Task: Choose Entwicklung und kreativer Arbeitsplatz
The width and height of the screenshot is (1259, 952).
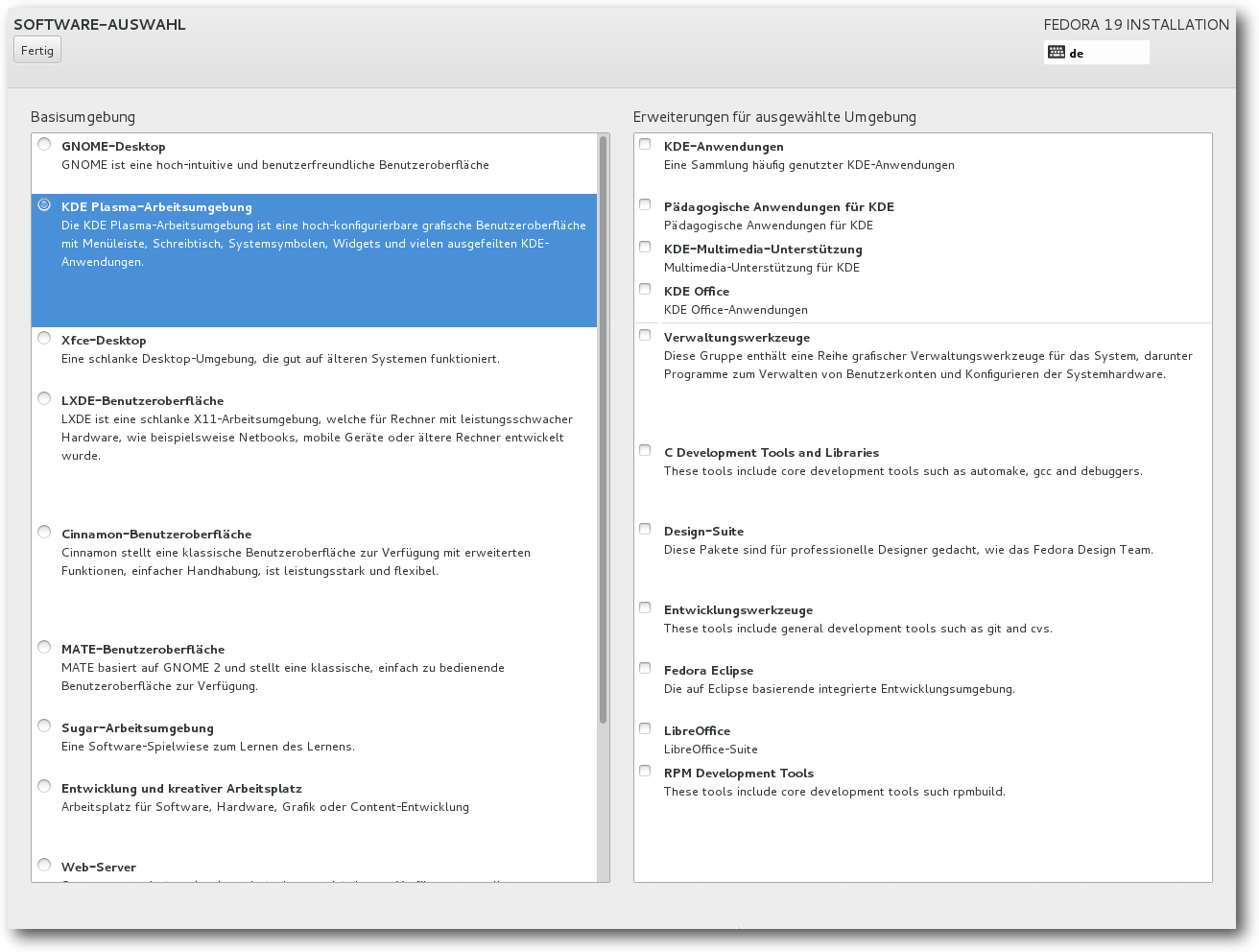Action: pyautogui.click(x=44, y=787)
